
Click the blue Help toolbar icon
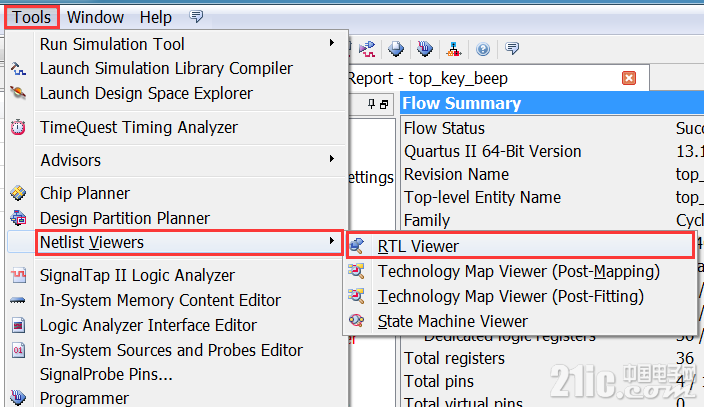(483, 49)
